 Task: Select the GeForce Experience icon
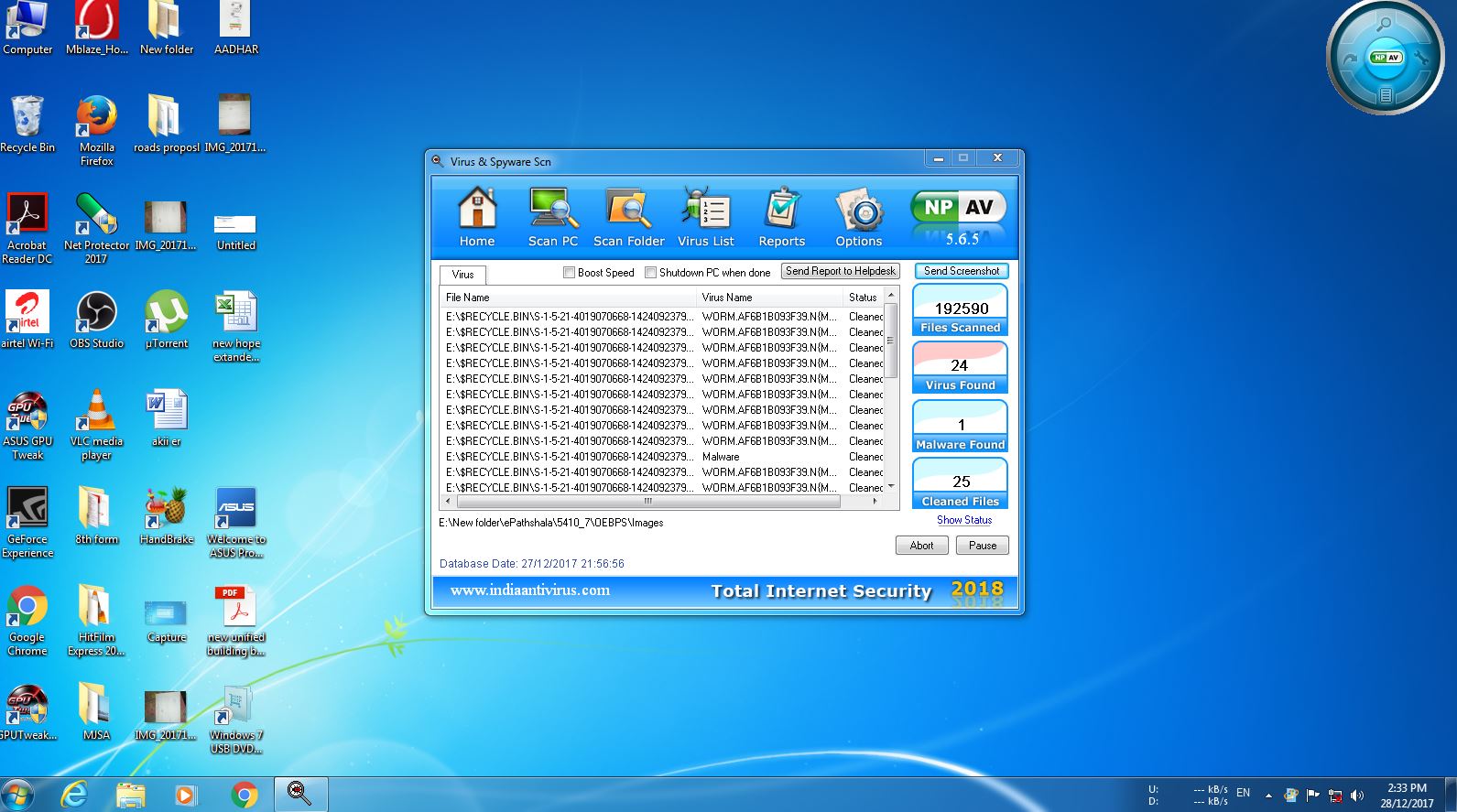tap(27, 523)
